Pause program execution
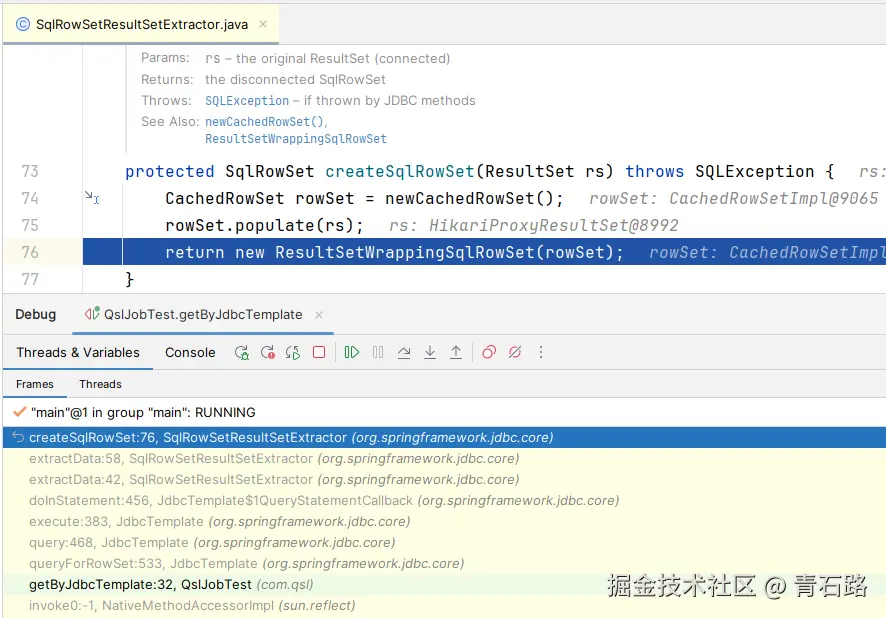Screen dimensions: 886x618 click(x=378, y=352)
